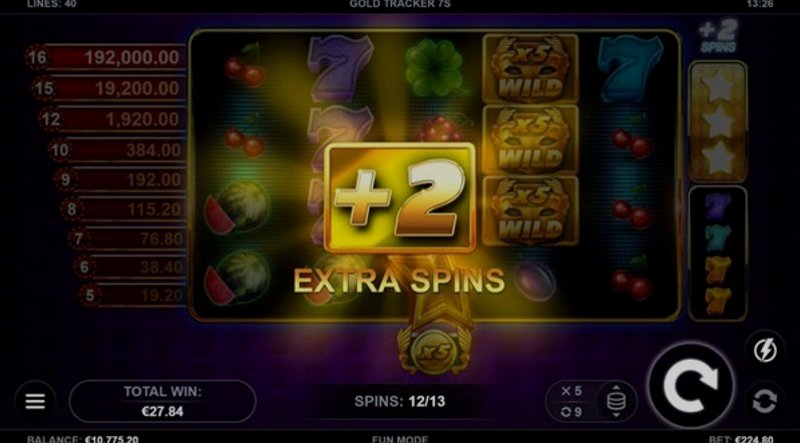Select the 19,200.00 prize row
Image resolution: width=800 pixels, height=443 pixels.
point(109,89)
